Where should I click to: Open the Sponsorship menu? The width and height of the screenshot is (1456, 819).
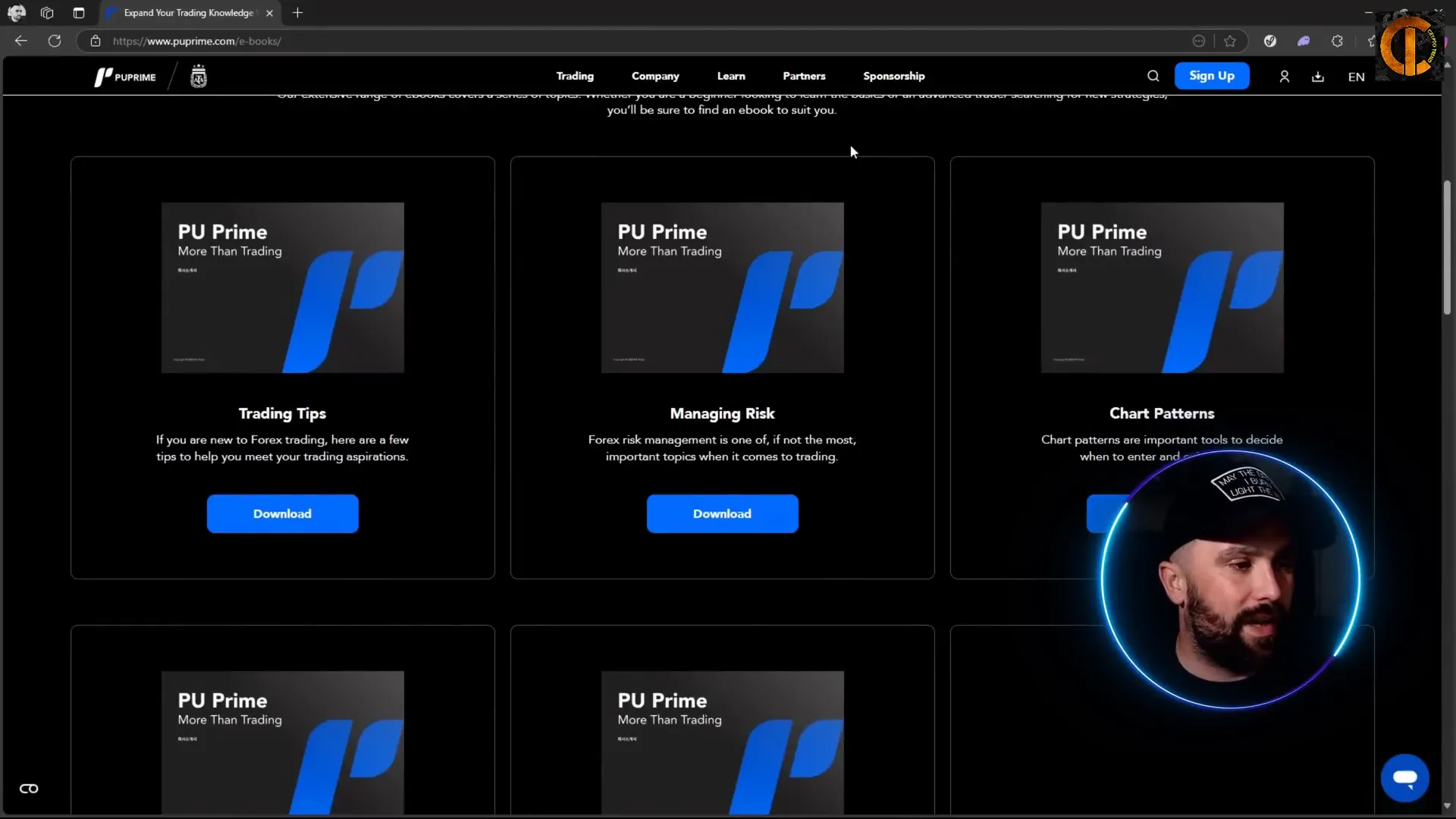click(893, 76)
